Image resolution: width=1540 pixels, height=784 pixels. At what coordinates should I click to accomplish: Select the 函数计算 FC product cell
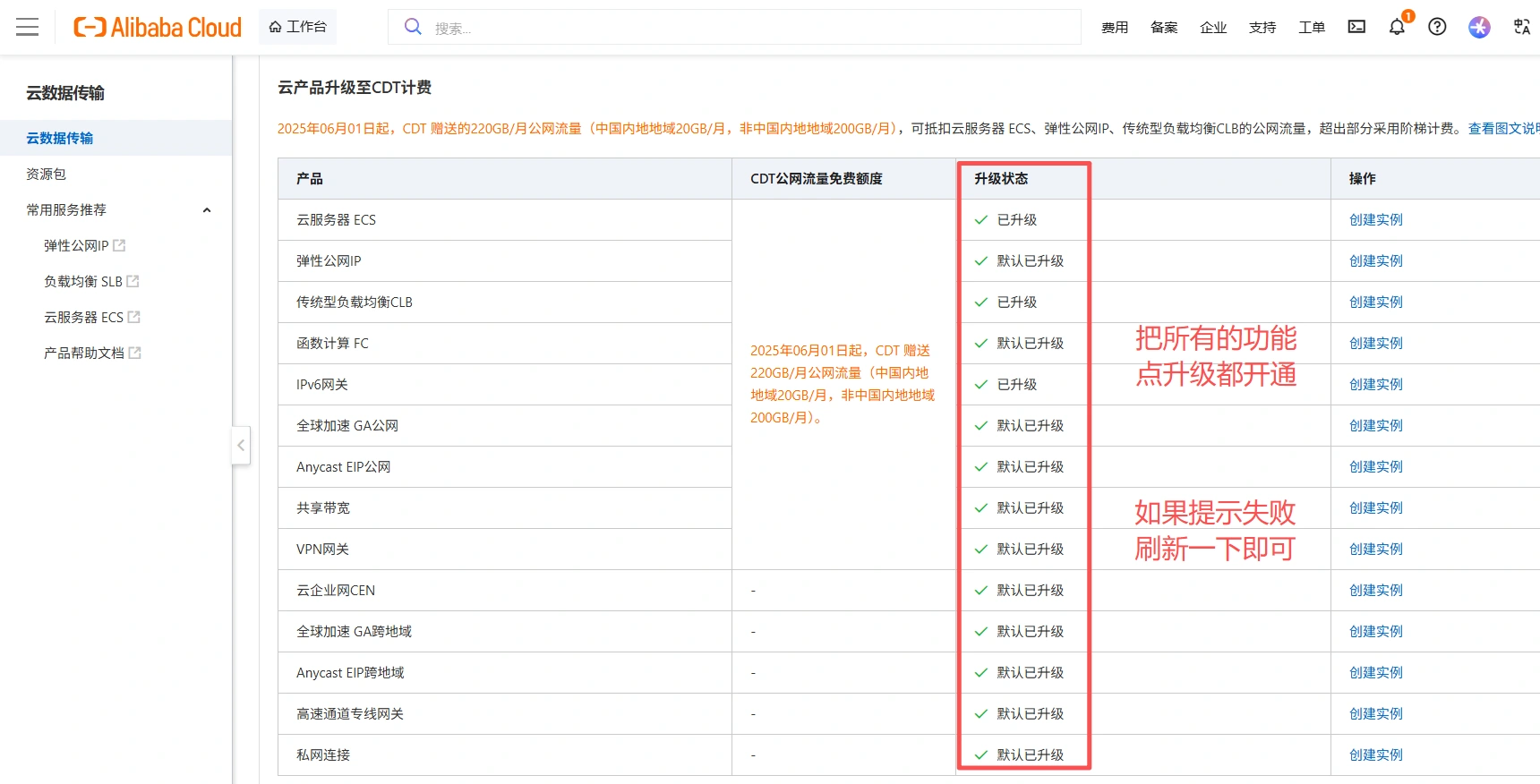(x=505, y=343)
